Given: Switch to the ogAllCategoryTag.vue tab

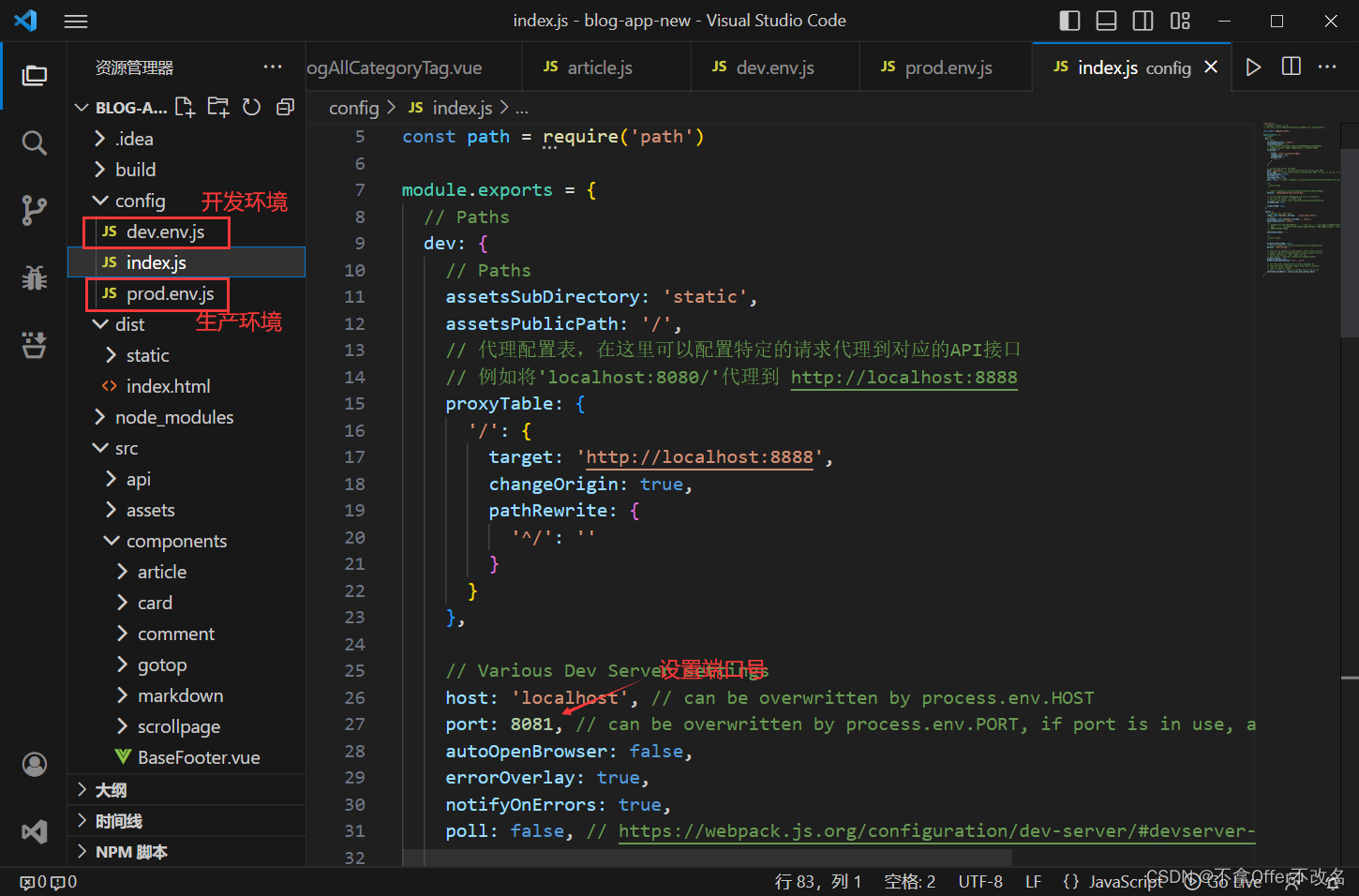Looking at the screenshot, I should click(x=413, y=67).
